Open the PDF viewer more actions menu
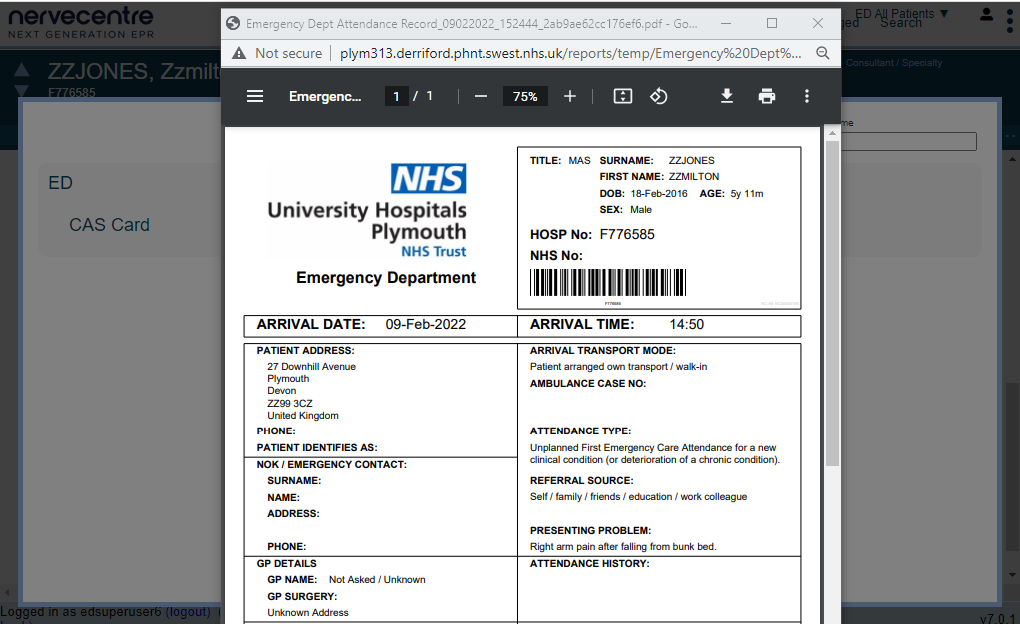Image resolution: width=1020 pixels, height=624 pixels. [x=807, y=96]
